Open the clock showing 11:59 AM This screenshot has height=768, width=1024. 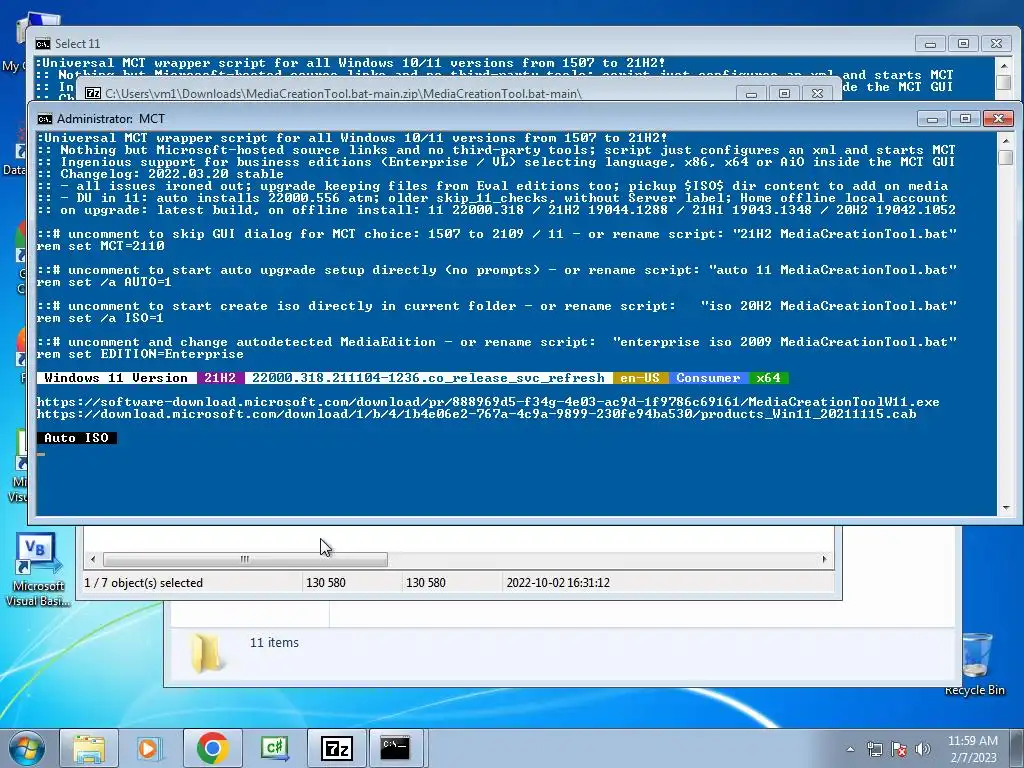tap(972, 749)
